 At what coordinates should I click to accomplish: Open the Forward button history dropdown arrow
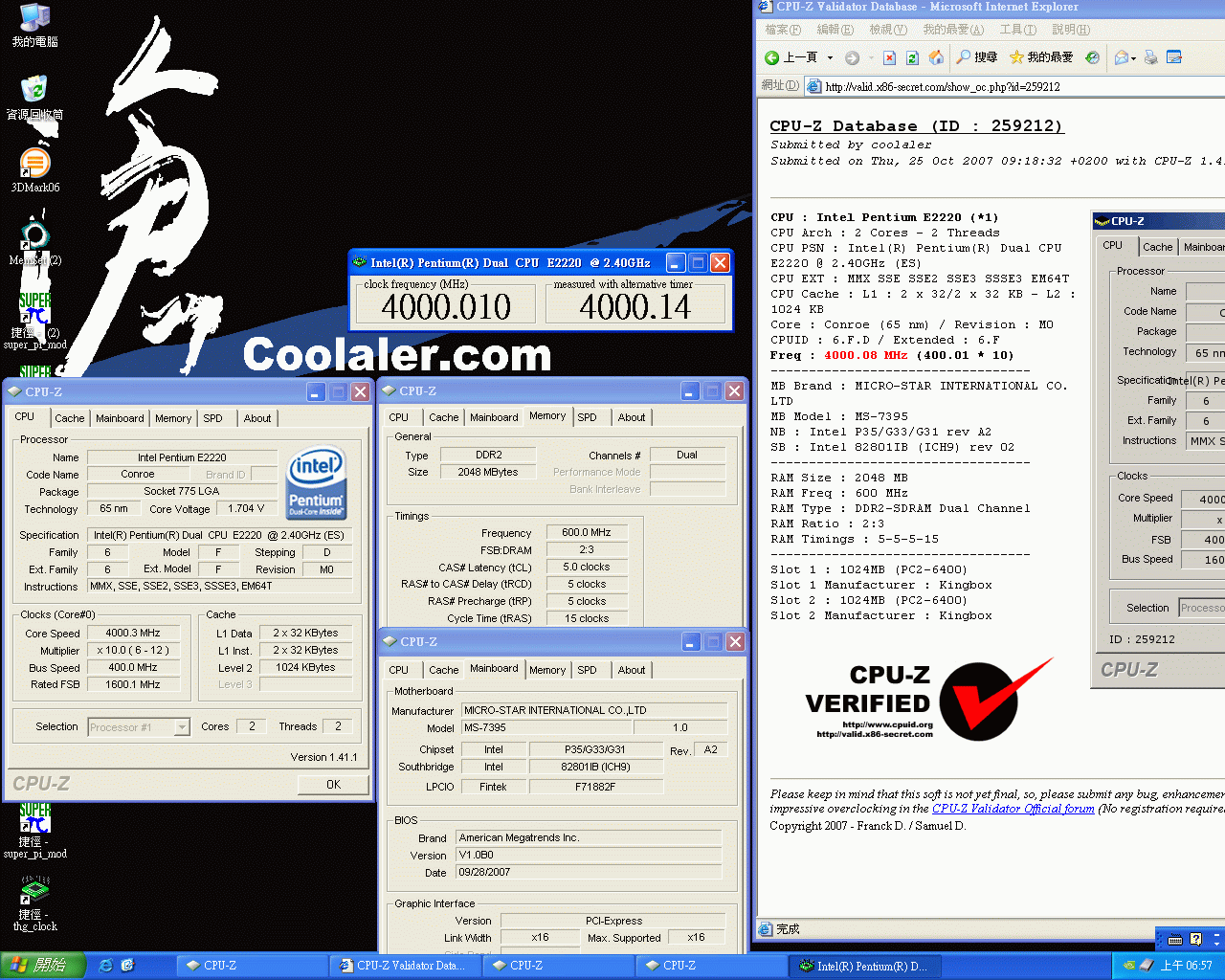pyautogui.click(x=870, y=57)
